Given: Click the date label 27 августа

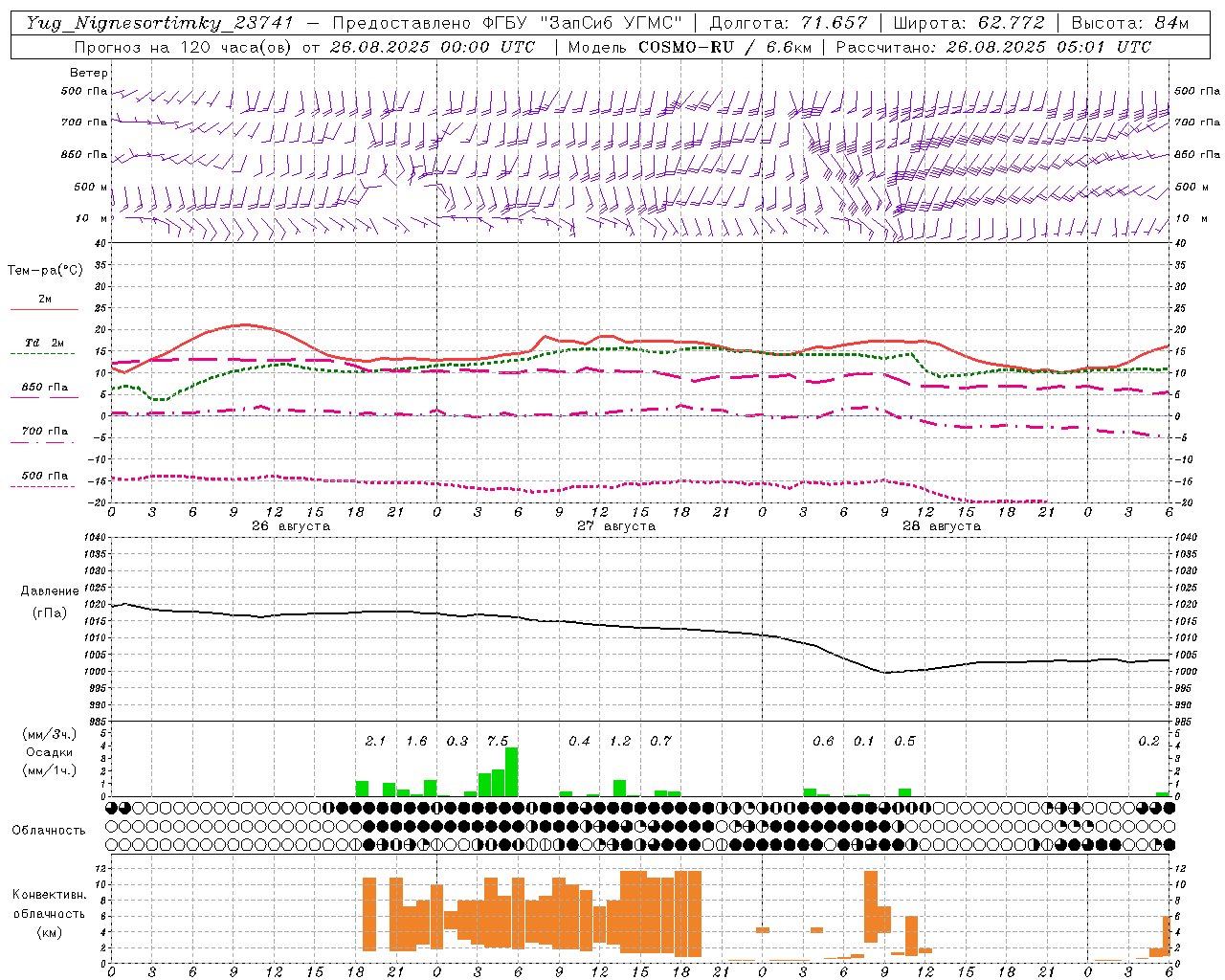Looking at the screenshot, I should tap(616, 526).
